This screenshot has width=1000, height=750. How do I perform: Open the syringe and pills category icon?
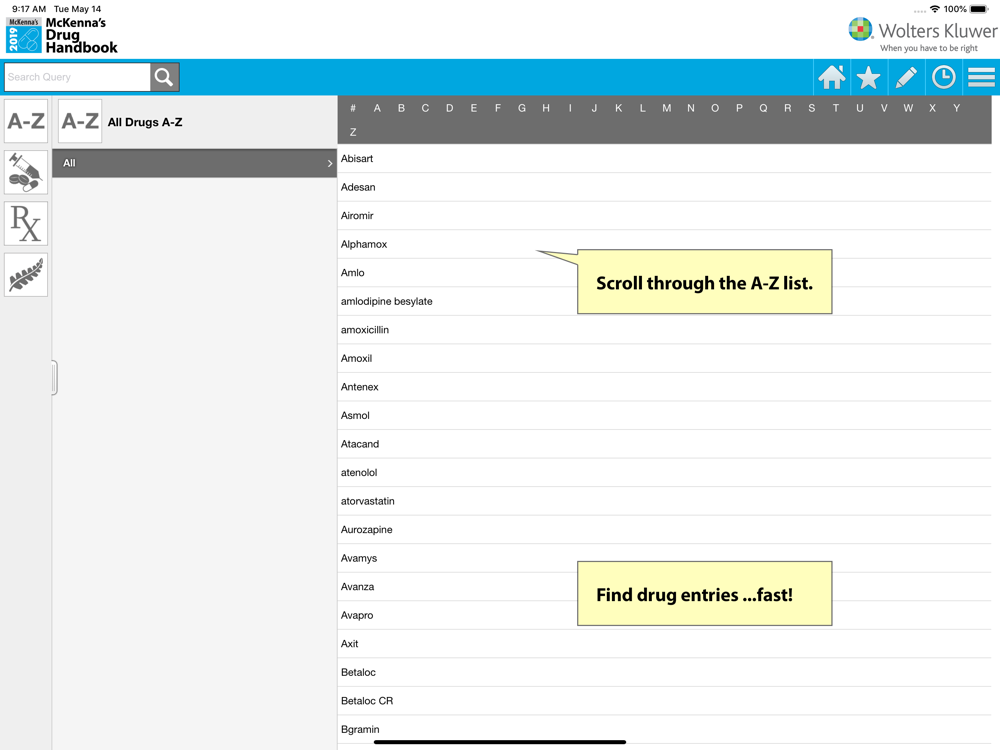[26, 172]
